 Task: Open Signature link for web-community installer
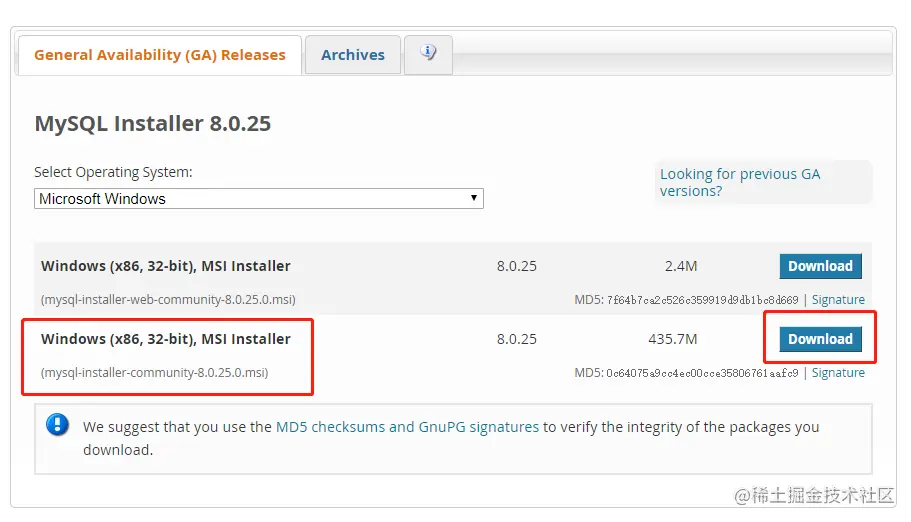(838, 300)
